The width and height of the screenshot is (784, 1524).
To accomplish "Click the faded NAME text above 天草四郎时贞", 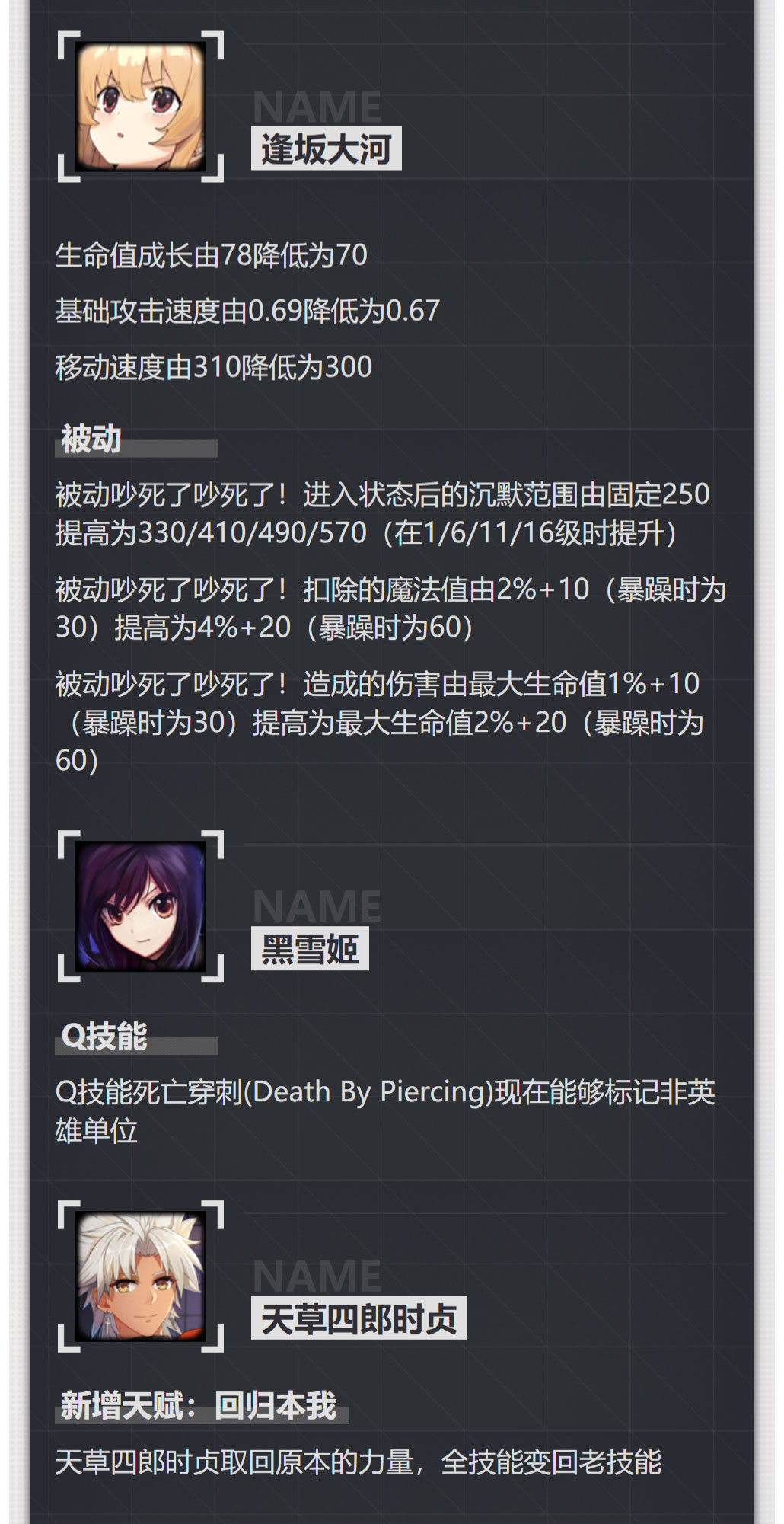I will click(x=317, y=1276).
